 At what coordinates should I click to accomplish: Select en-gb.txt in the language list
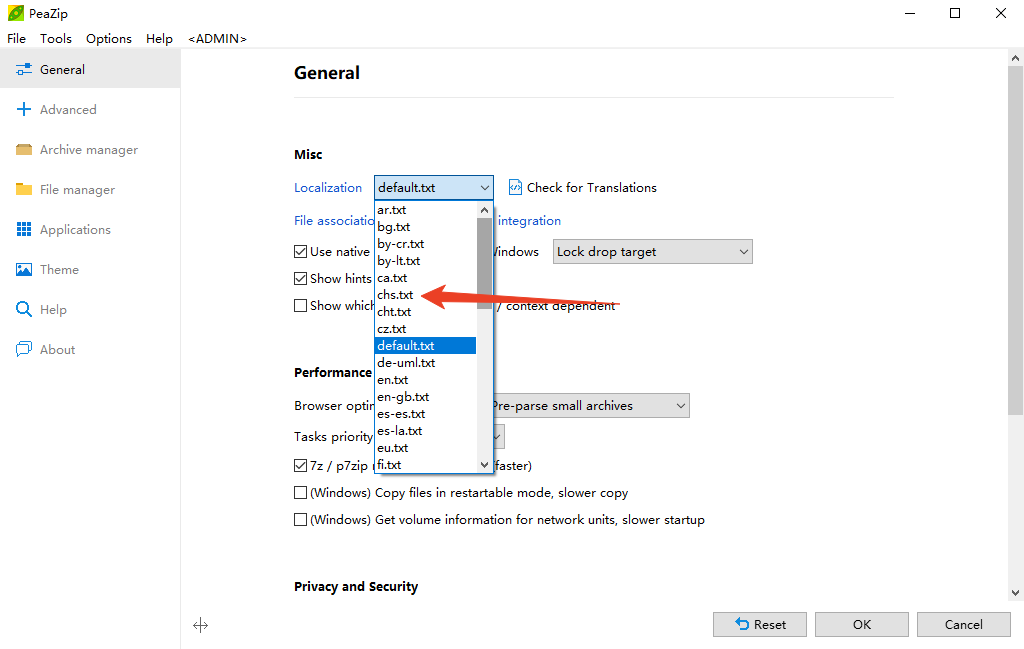(426, 397)
